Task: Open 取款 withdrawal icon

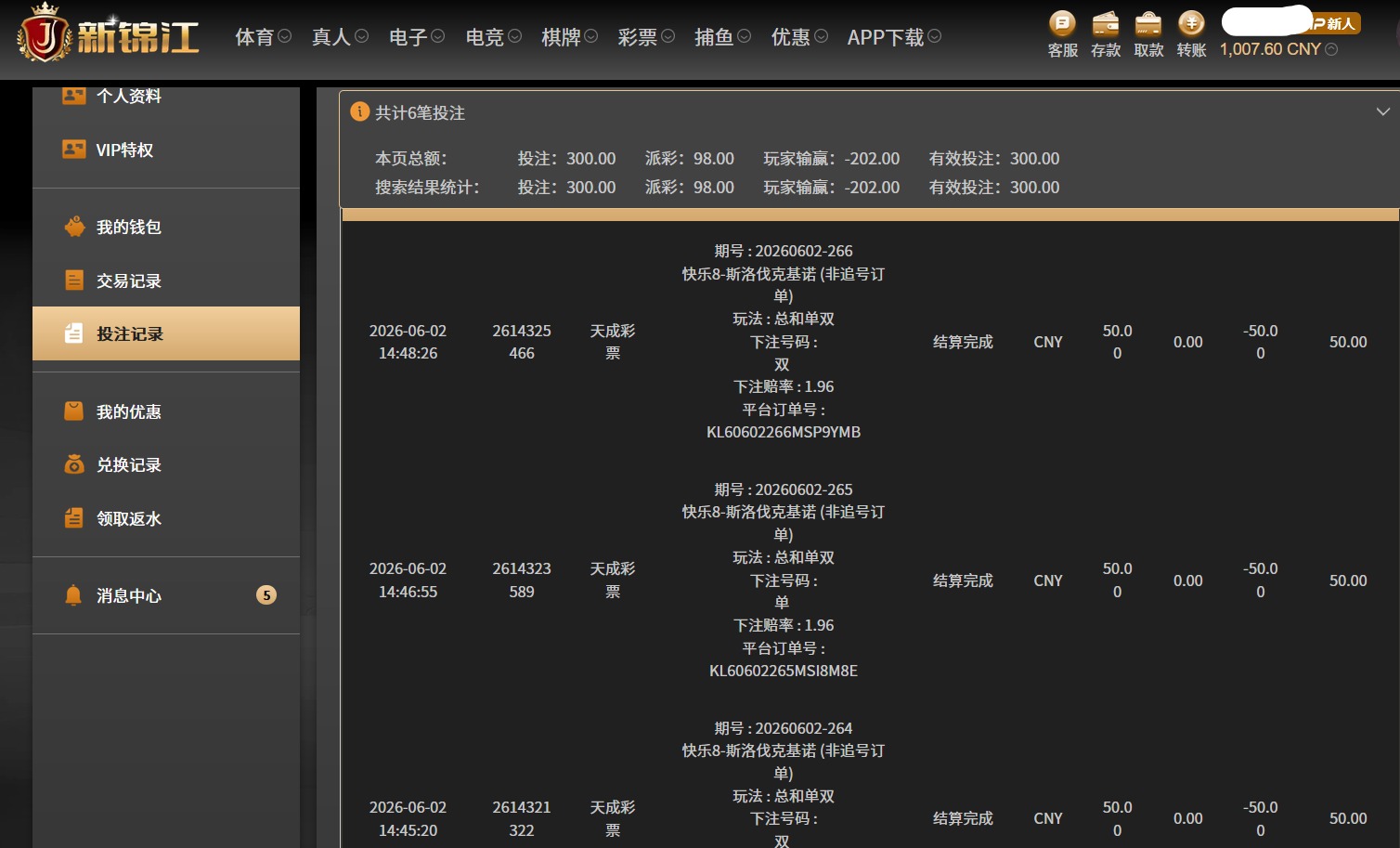Action: point(1148,23)
